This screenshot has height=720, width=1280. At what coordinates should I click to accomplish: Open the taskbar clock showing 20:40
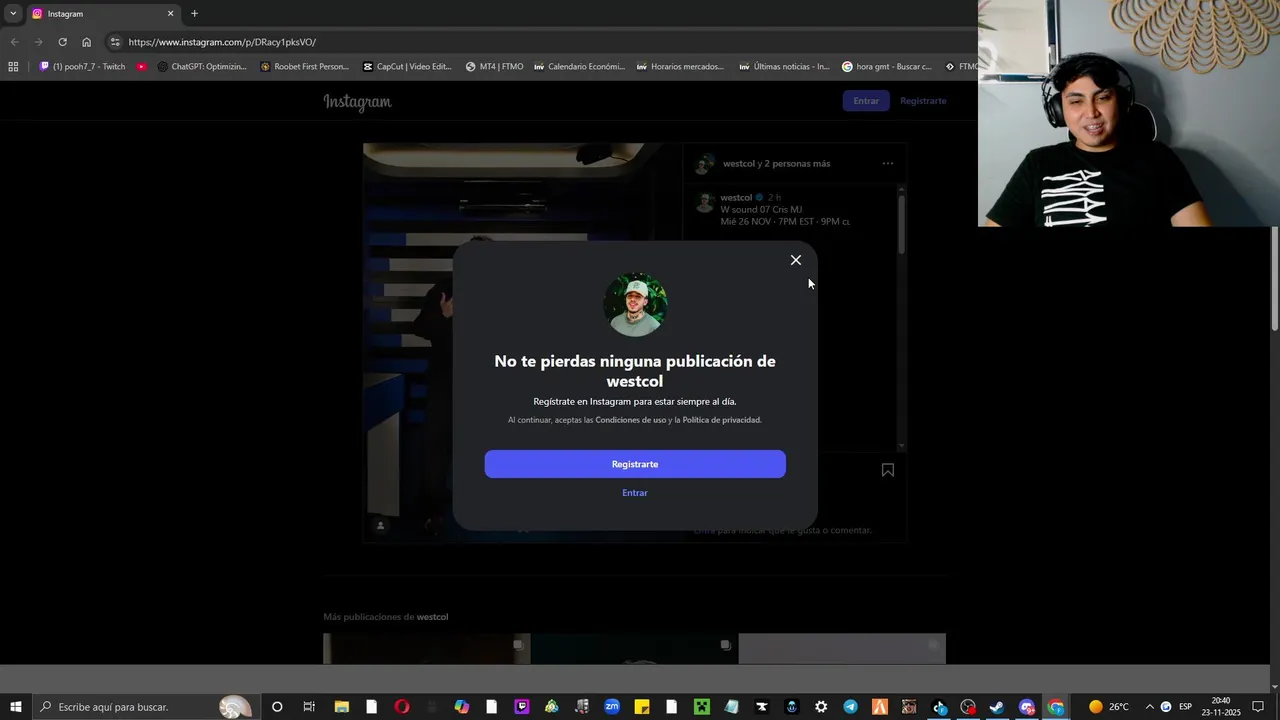tap(1221, 707)
